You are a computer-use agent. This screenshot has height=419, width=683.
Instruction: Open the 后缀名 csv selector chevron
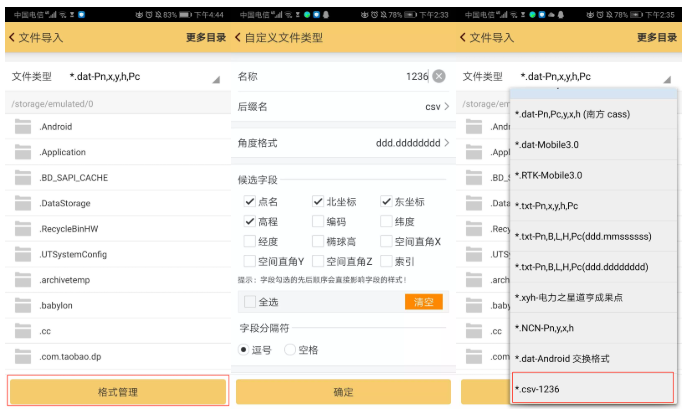click(445, 106)
